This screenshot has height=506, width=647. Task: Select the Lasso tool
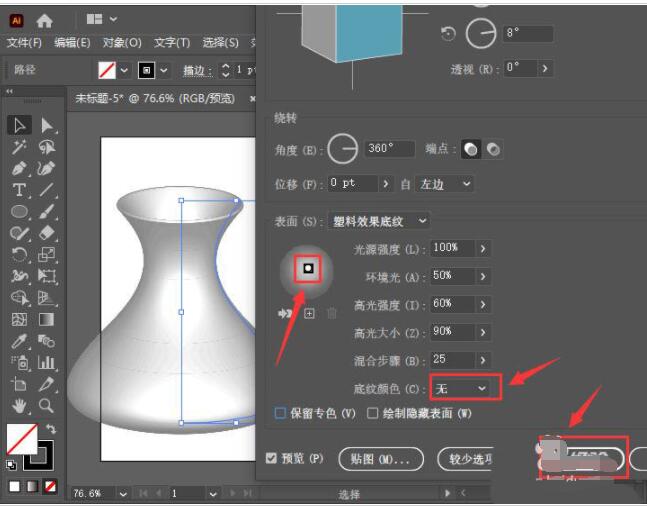(47, 147)
